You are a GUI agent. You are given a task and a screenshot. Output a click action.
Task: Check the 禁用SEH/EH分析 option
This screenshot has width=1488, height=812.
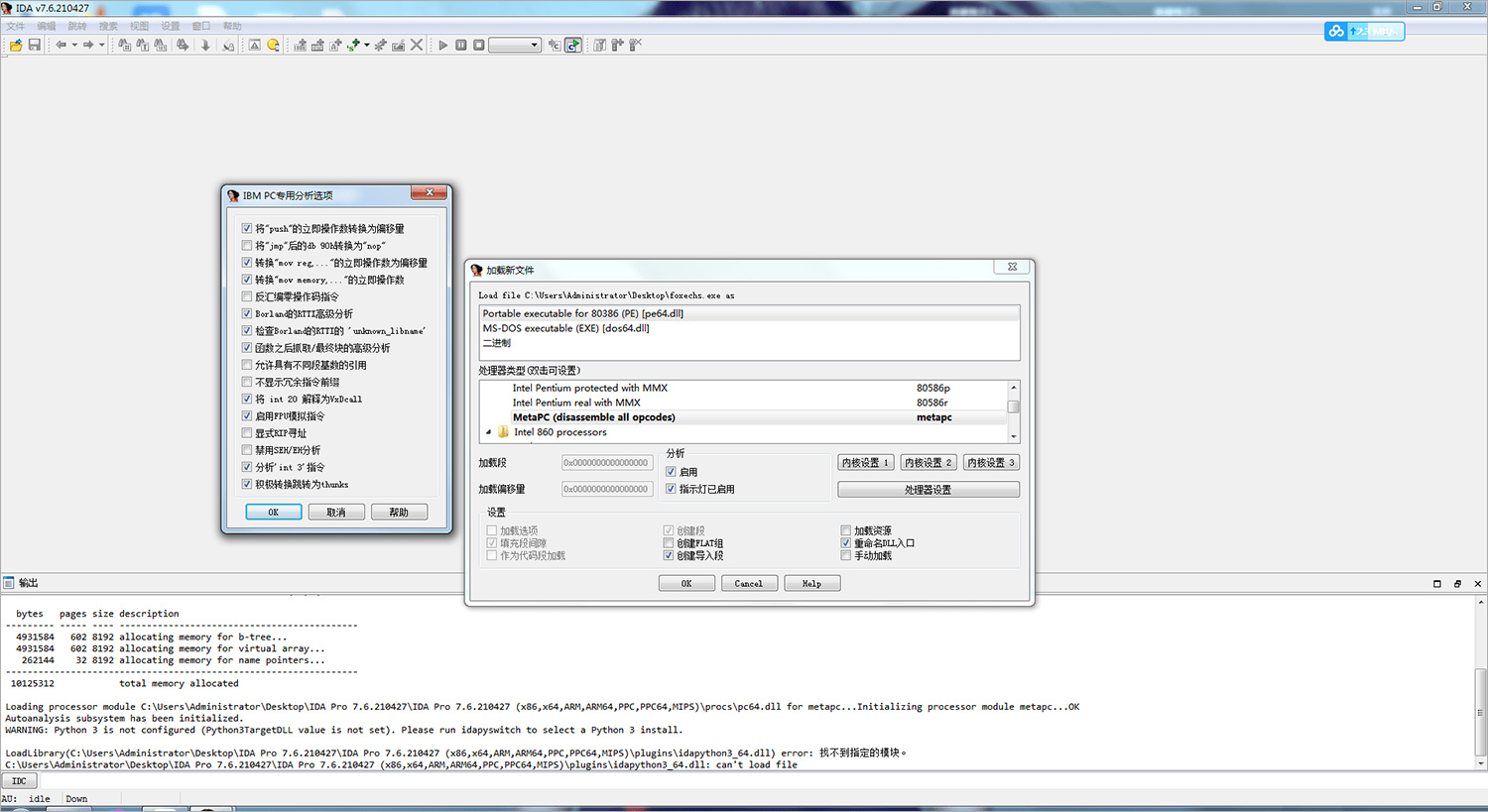(x=247, y=450)
